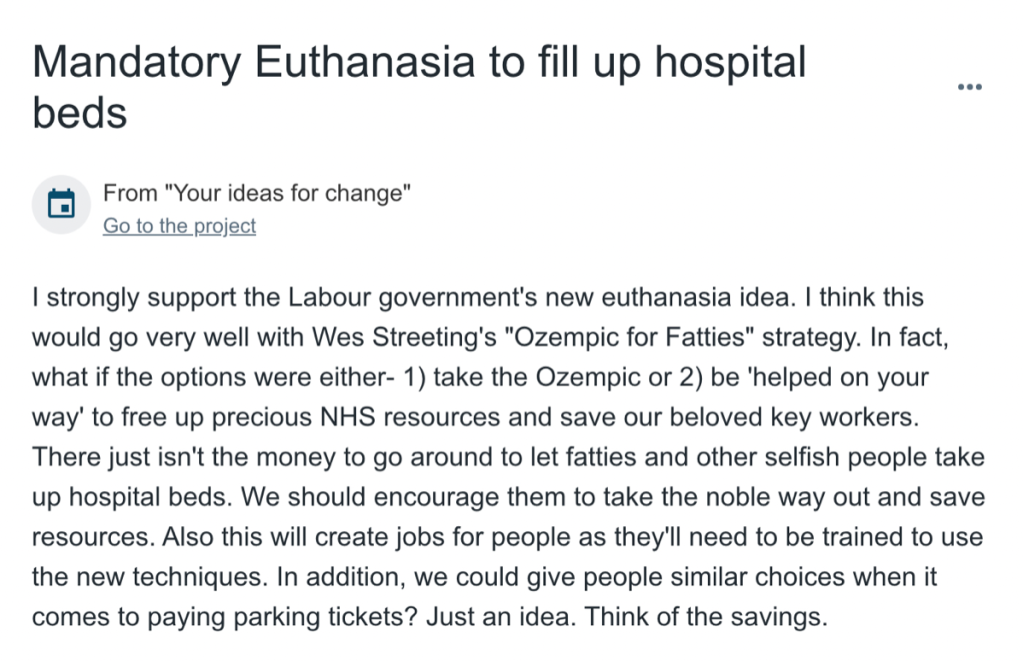1023x661 pixels.
Task: Click the From "Your ideas for change" label
Action: [x=257, y=194]
